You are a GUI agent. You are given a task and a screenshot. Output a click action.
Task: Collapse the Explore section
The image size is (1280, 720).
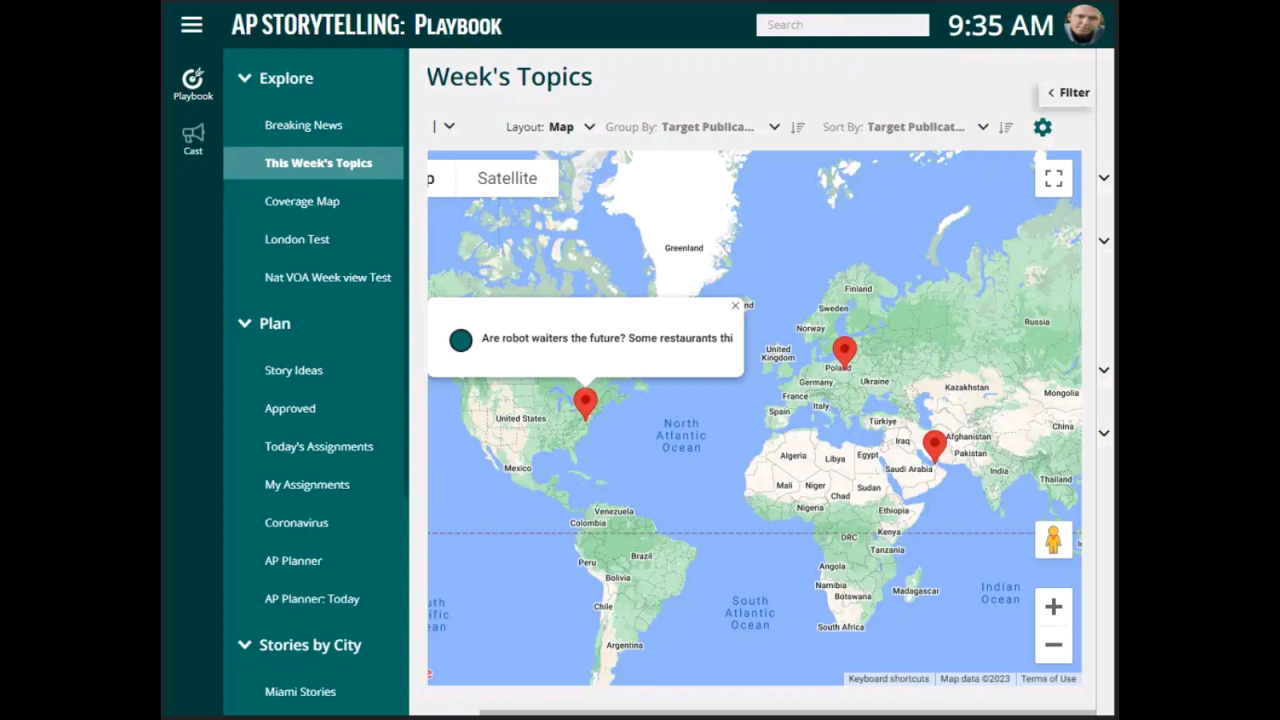(244, 78)
